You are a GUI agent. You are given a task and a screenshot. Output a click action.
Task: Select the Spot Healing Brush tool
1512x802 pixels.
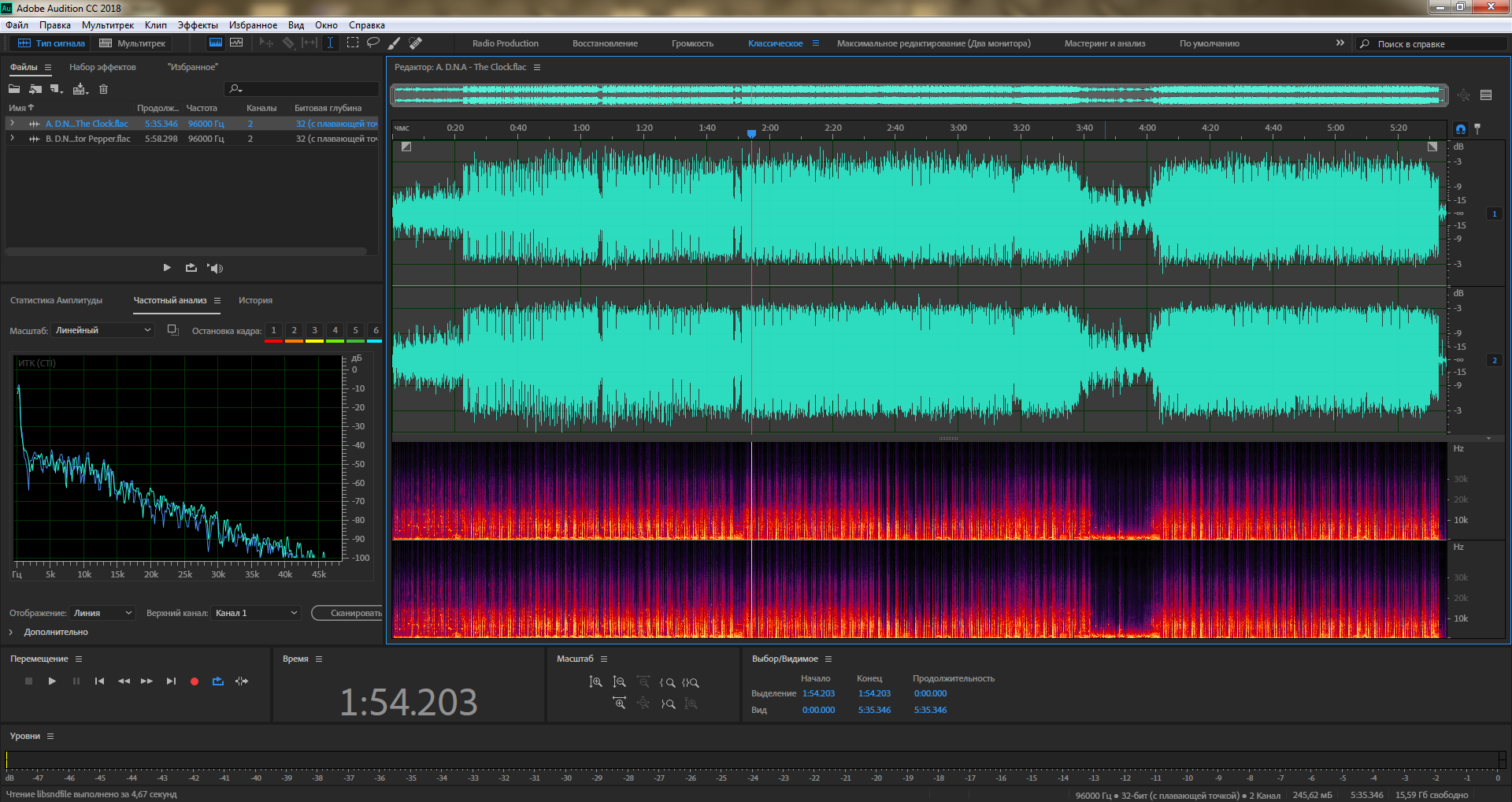click(x=416, y=43)
